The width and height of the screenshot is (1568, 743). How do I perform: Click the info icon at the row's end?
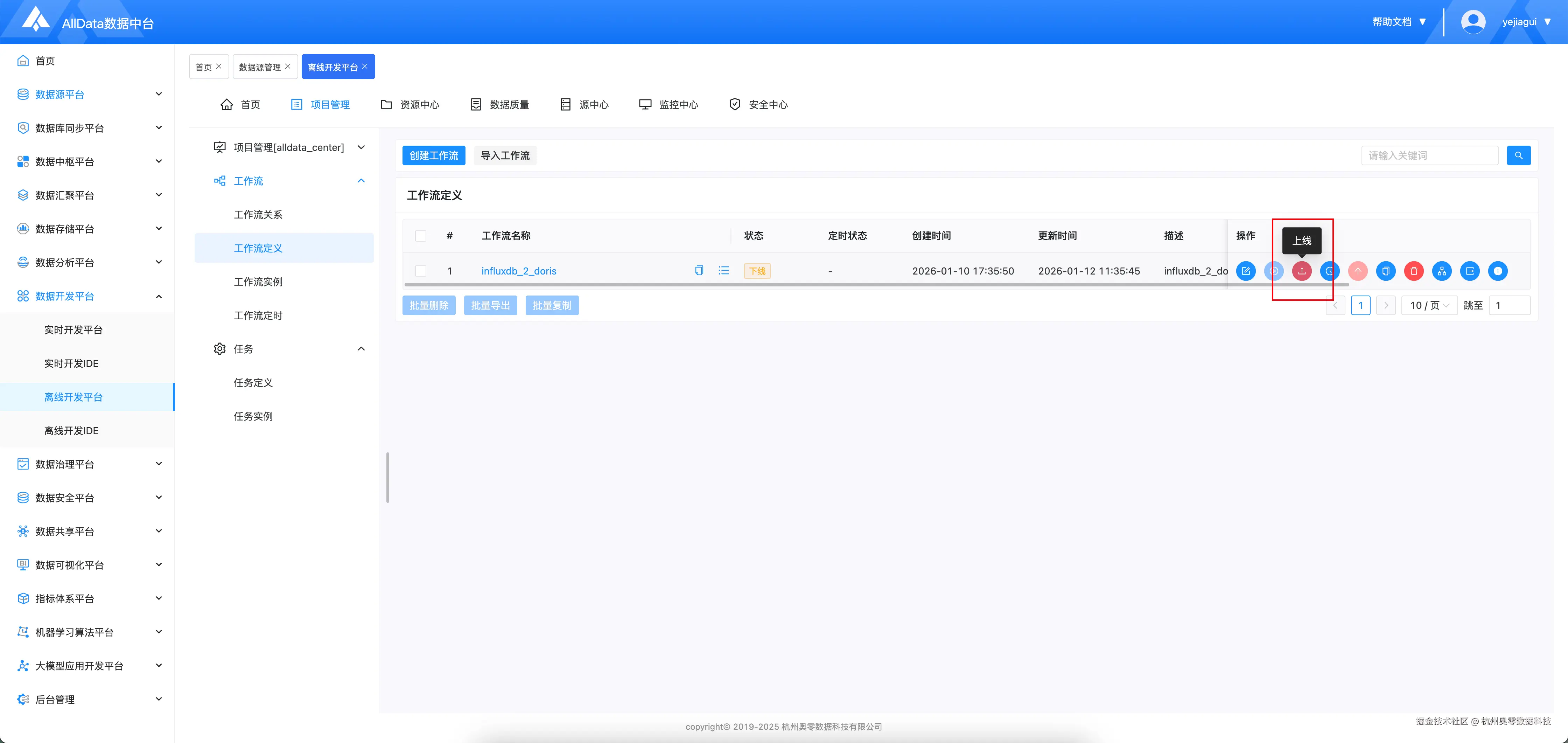(x=1498, y=271)
